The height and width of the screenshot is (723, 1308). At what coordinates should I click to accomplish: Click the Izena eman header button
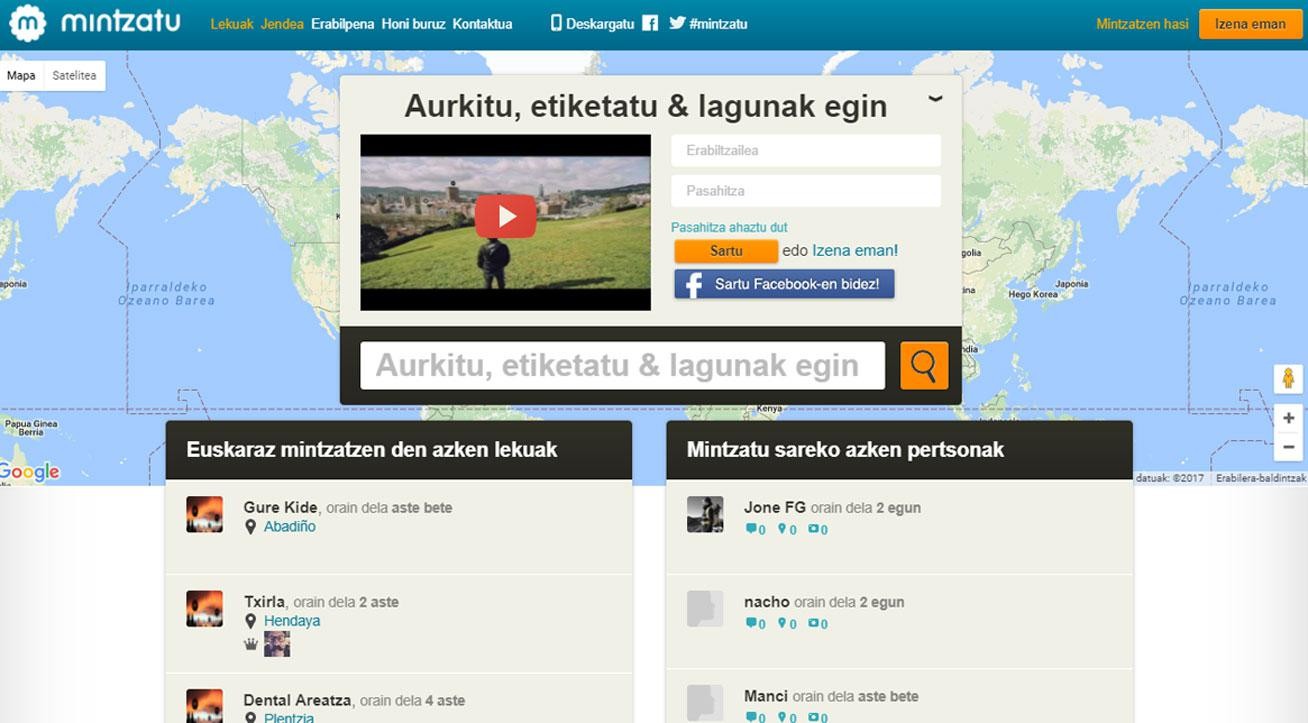tap(1250, 24)
